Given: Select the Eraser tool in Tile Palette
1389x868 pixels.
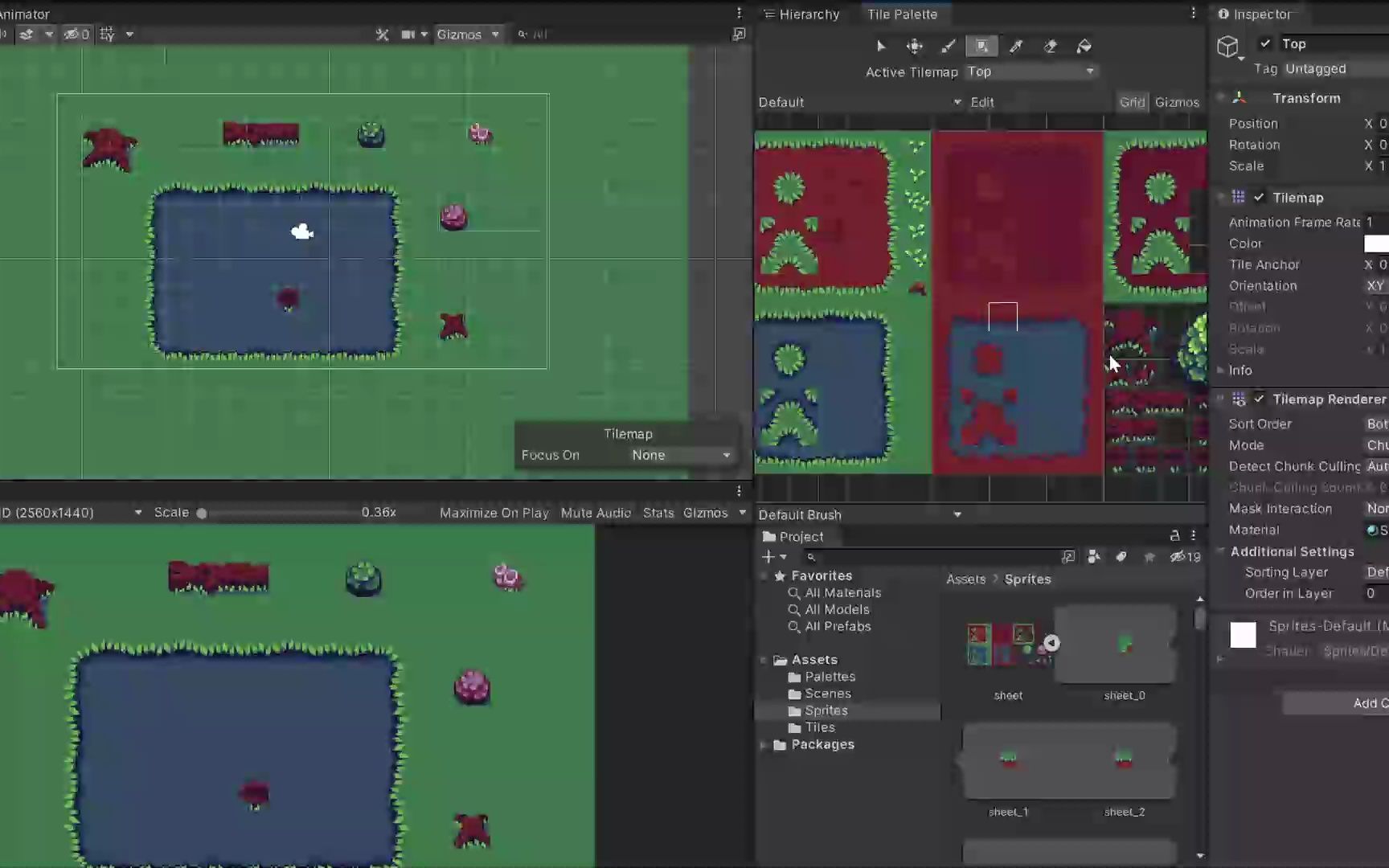Looking at the screenshot, I should point(1050,46).
